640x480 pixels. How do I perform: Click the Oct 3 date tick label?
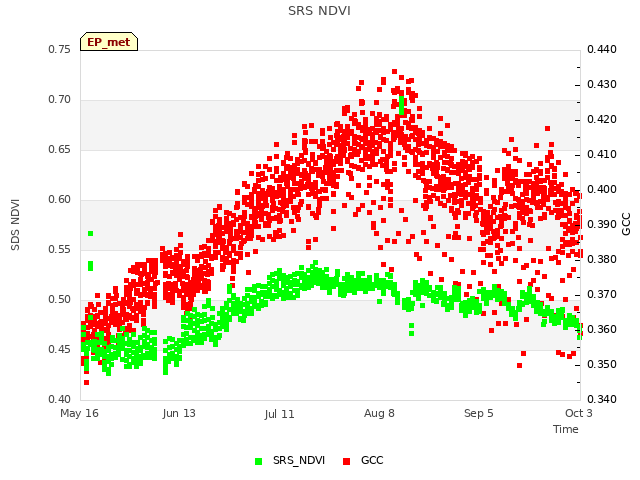tap(578, 413)
